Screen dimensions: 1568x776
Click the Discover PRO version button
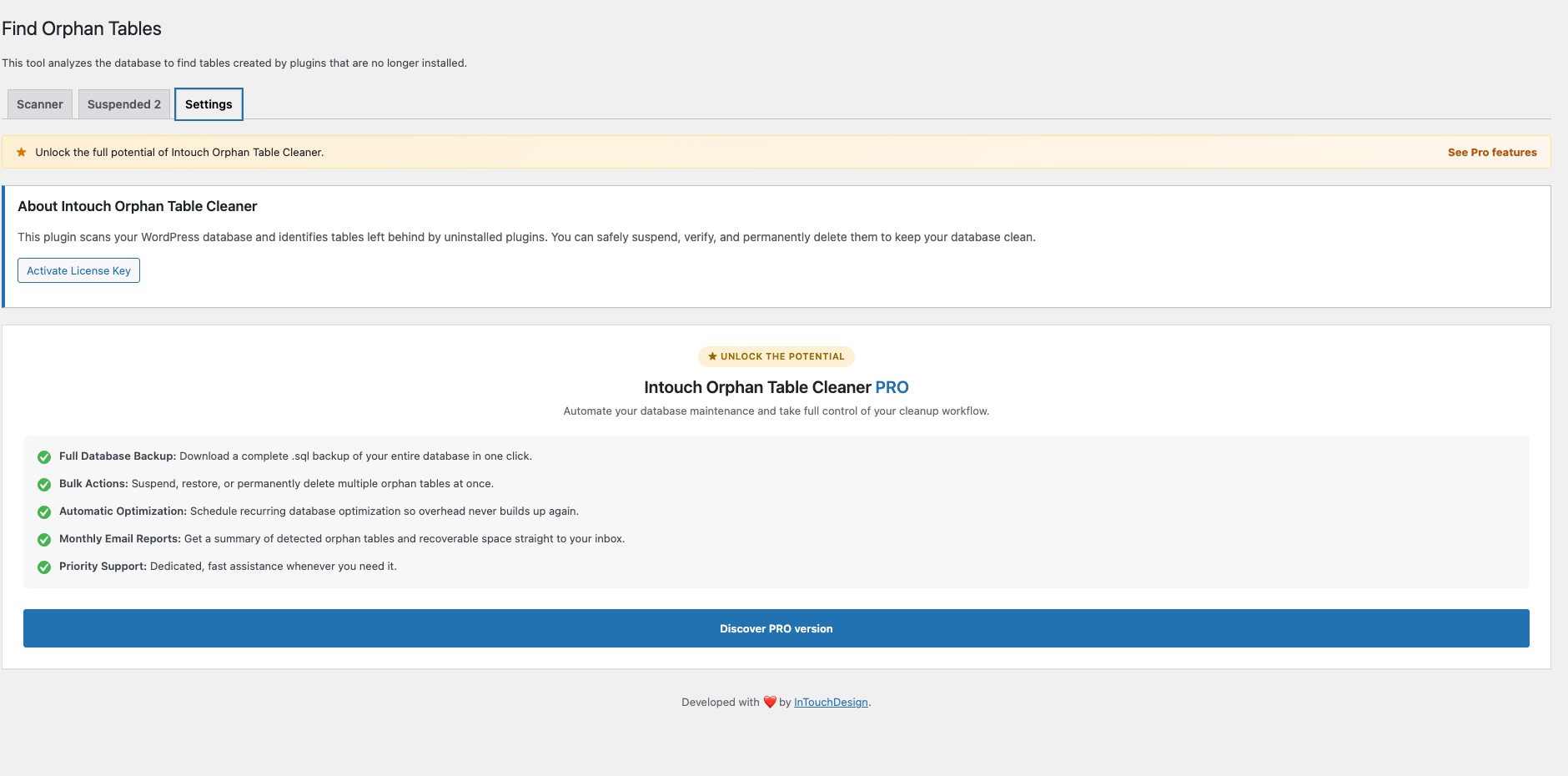pos(776,628)
